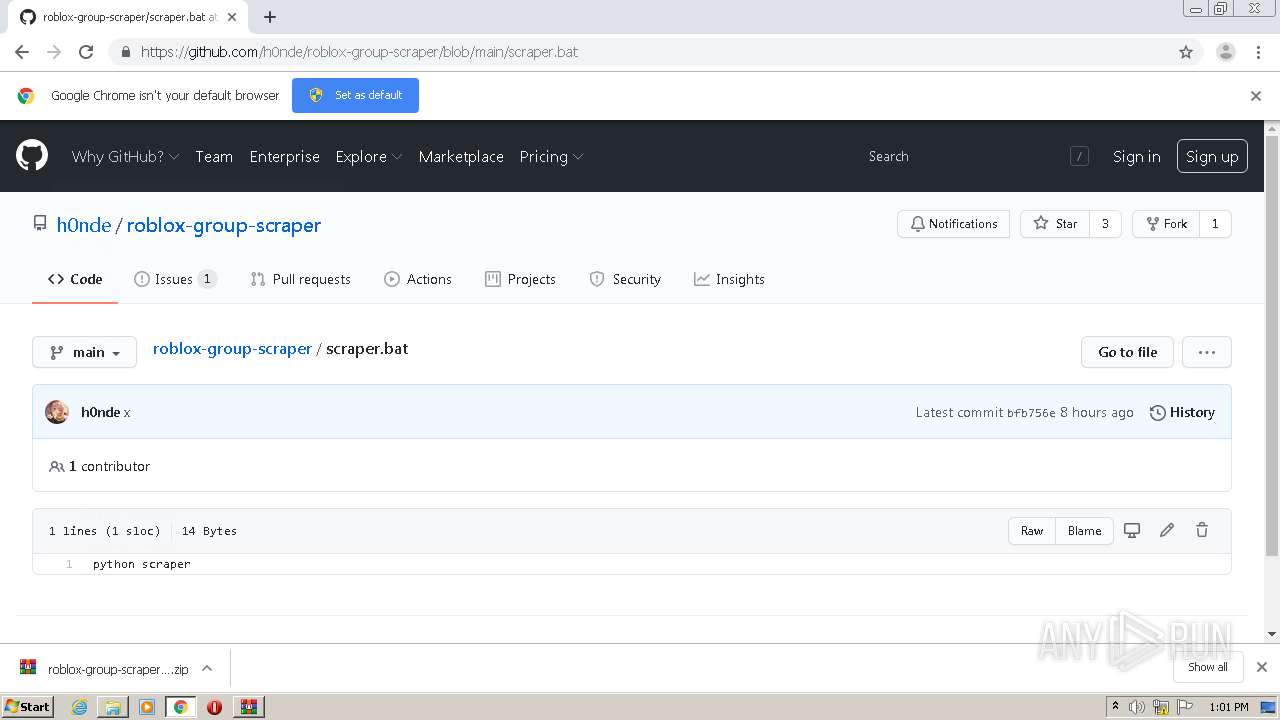
Task: Close the downloads bar
Action: pos(1261,667)
